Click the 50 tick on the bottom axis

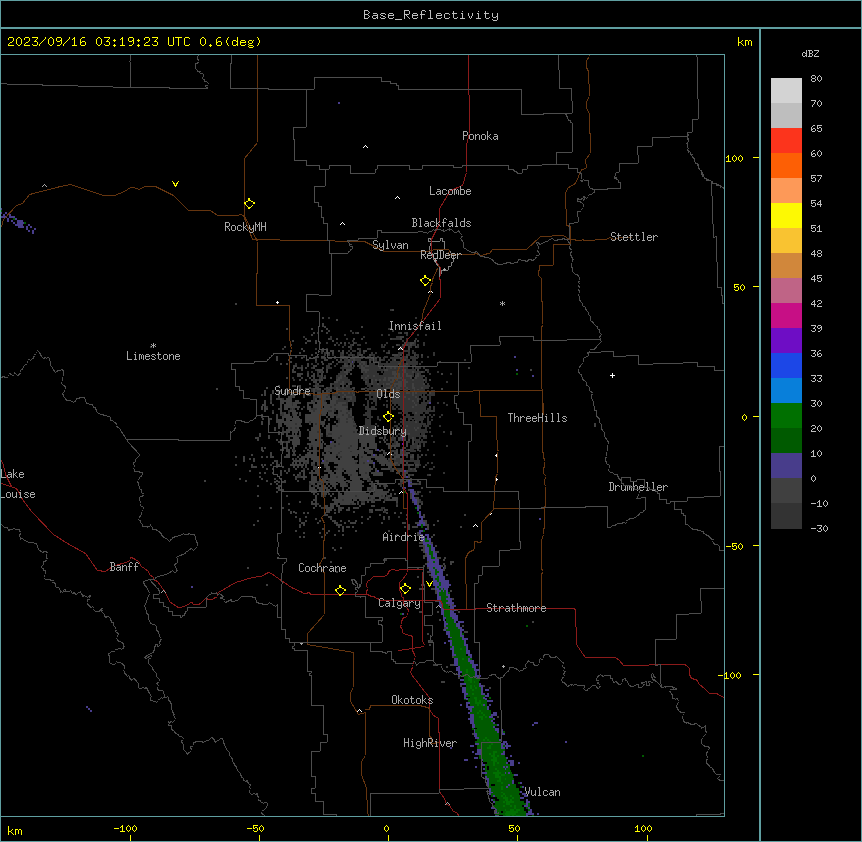[x=515, y=828]
